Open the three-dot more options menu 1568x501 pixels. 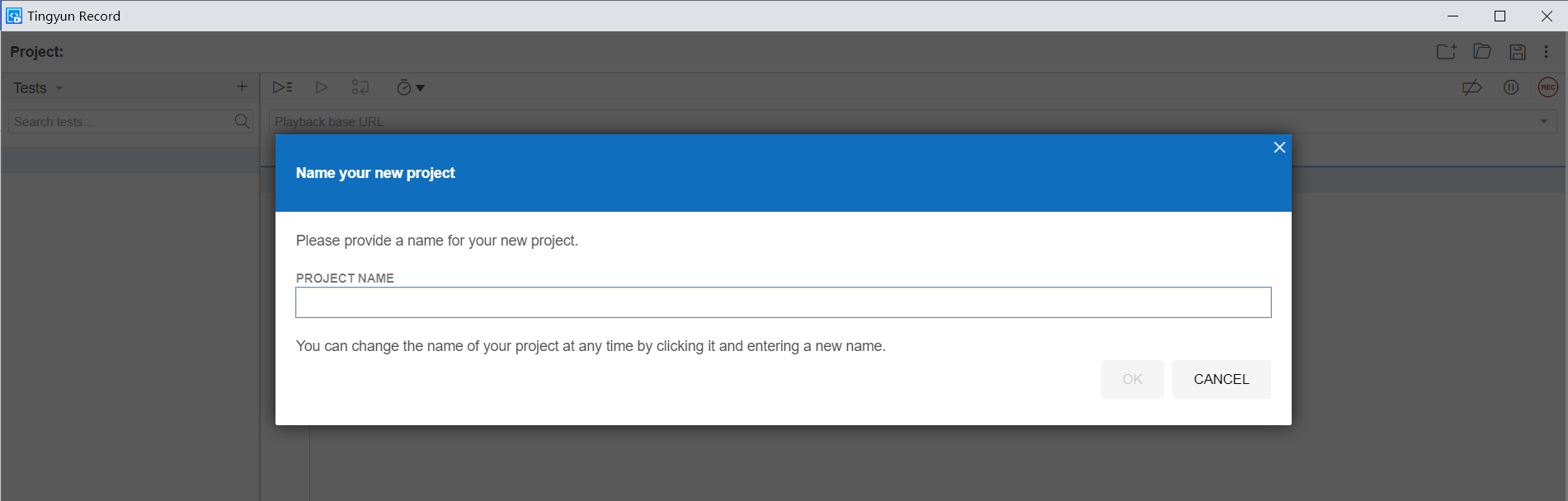(1546, 52)
